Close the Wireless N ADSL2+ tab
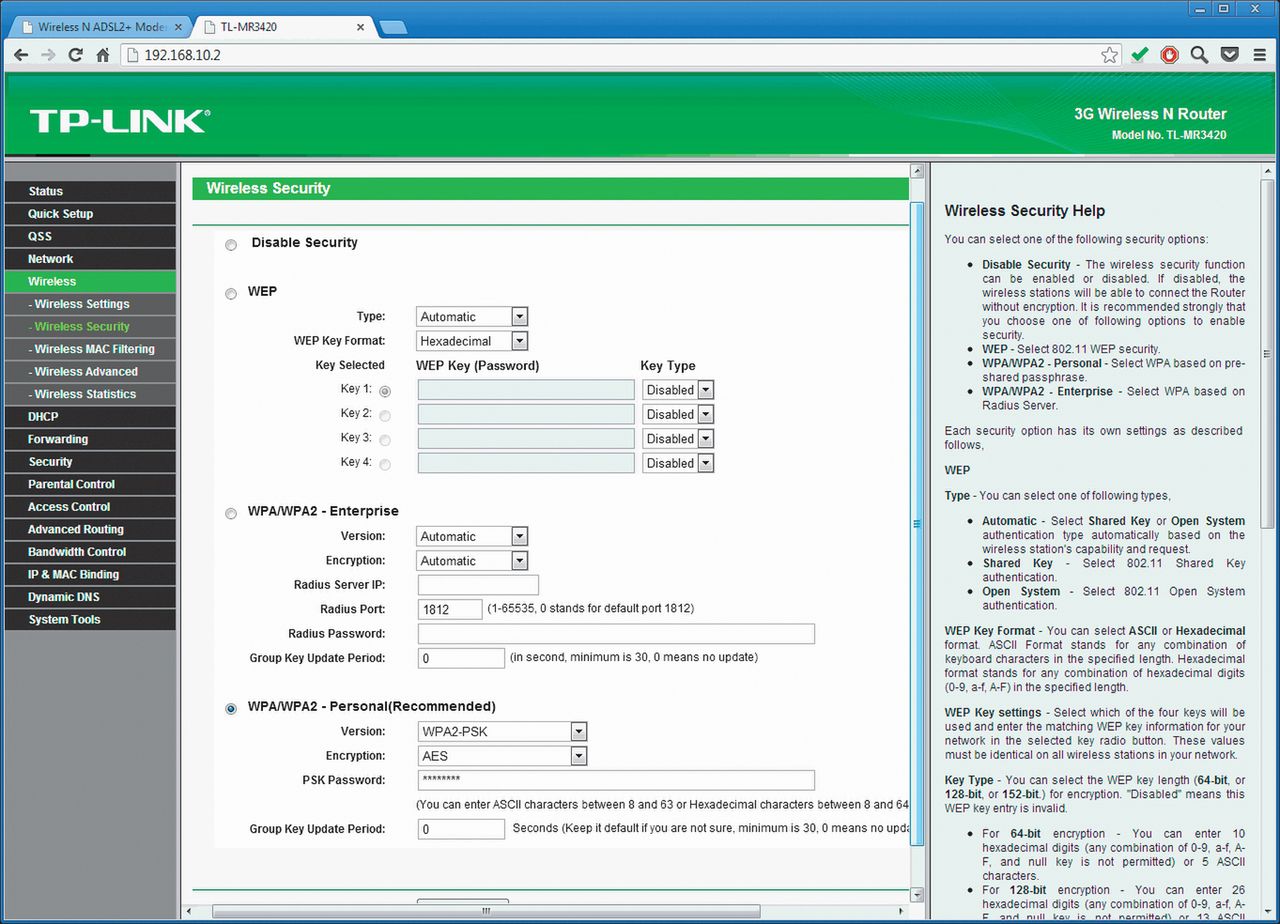The image size is (1280, 924). tap(178, 27)
